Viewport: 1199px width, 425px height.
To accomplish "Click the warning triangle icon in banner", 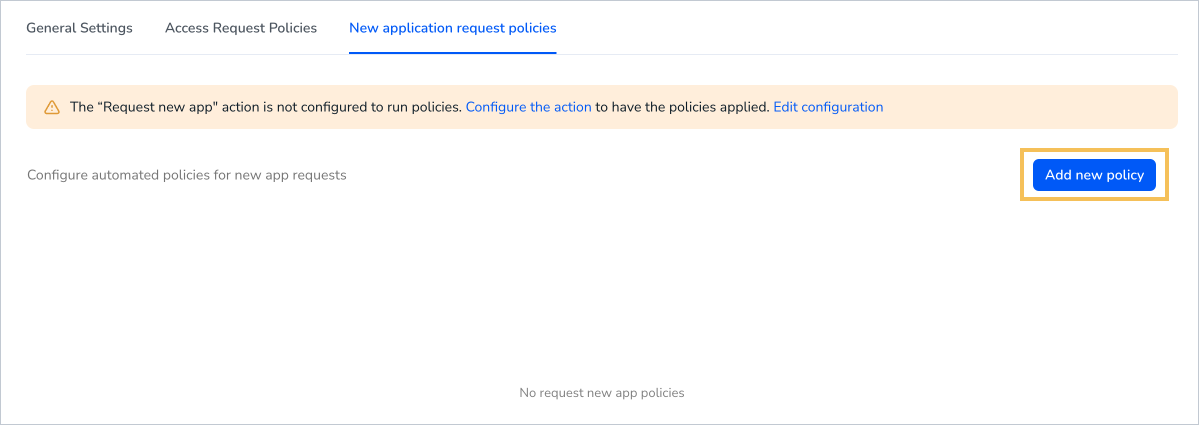I will (x=51, y=107).
